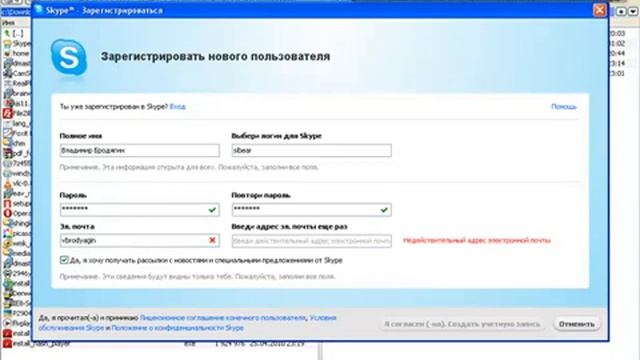This screenshot has width=640, height=360.
Task: Open the Помощь help link
Action: [564, 107]
